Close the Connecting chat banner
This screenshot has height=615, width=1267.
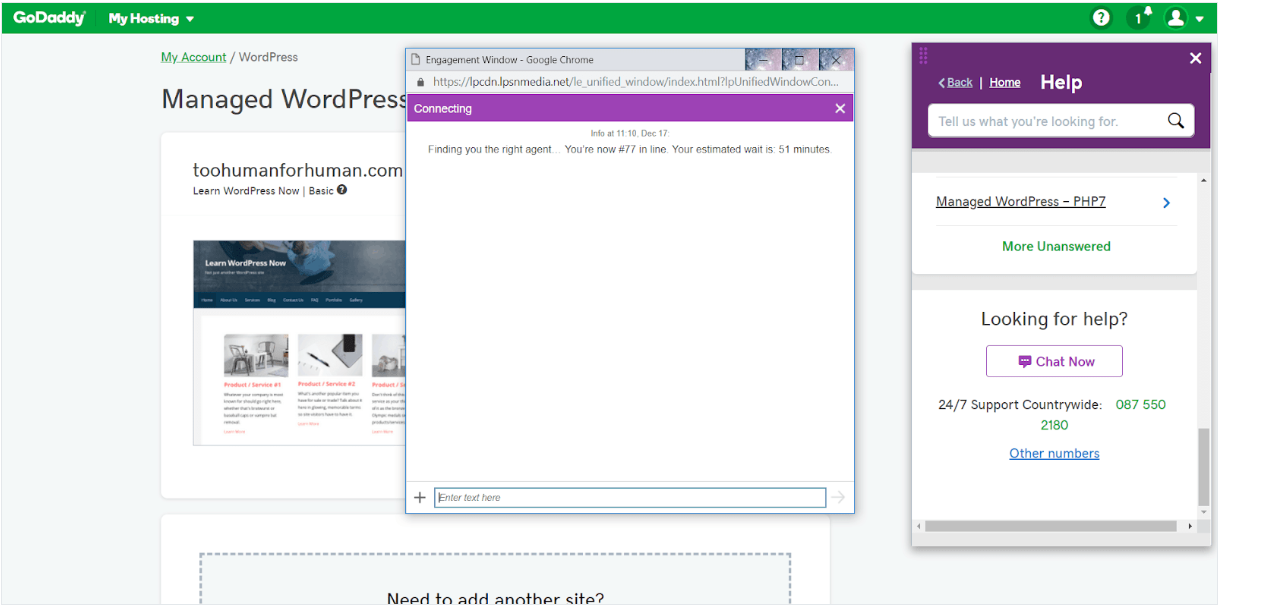[x=840, y=108]
